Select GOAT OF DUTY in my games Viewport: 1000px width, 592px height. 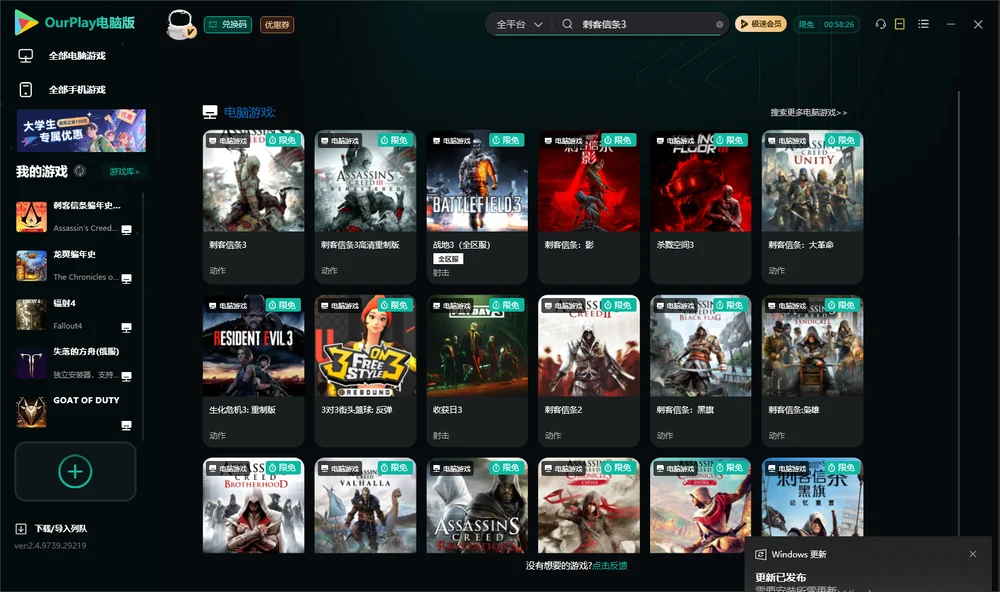[x=75, y=412]
